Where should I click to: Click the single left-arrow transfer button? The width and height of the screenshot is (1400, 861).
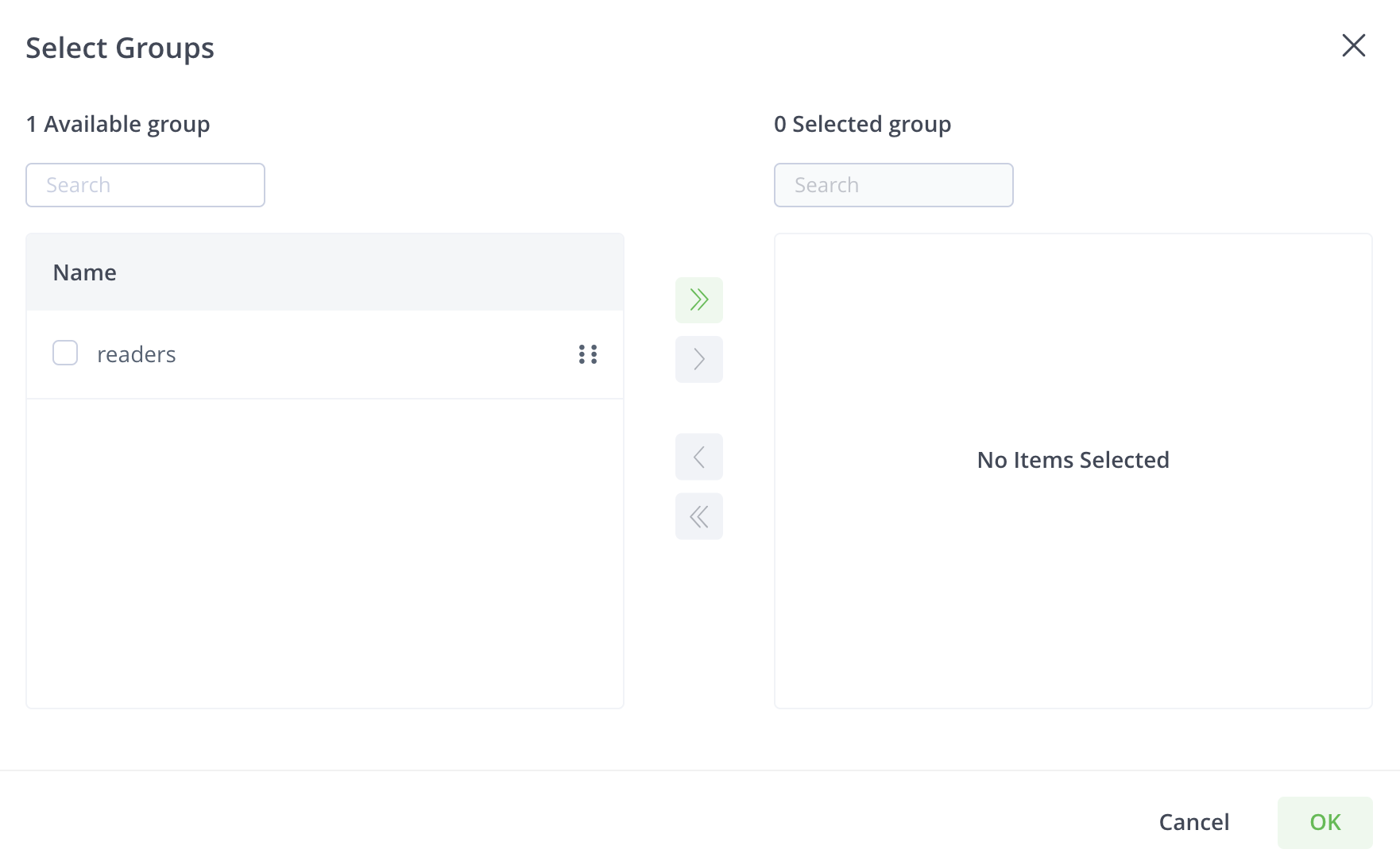coord(698,456)
